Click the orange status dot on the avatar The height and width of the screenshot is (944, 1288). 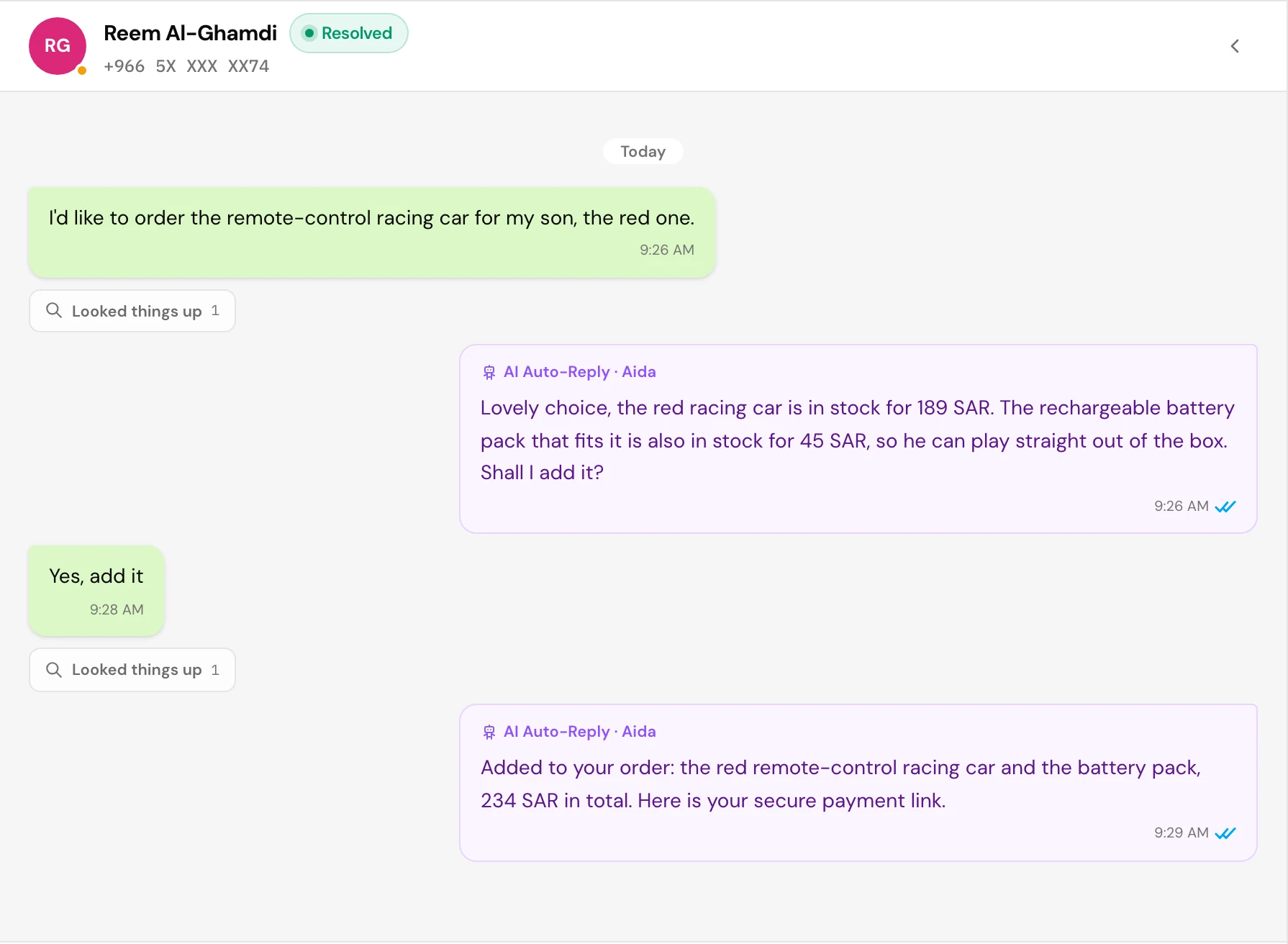click(x=82, y=70)
